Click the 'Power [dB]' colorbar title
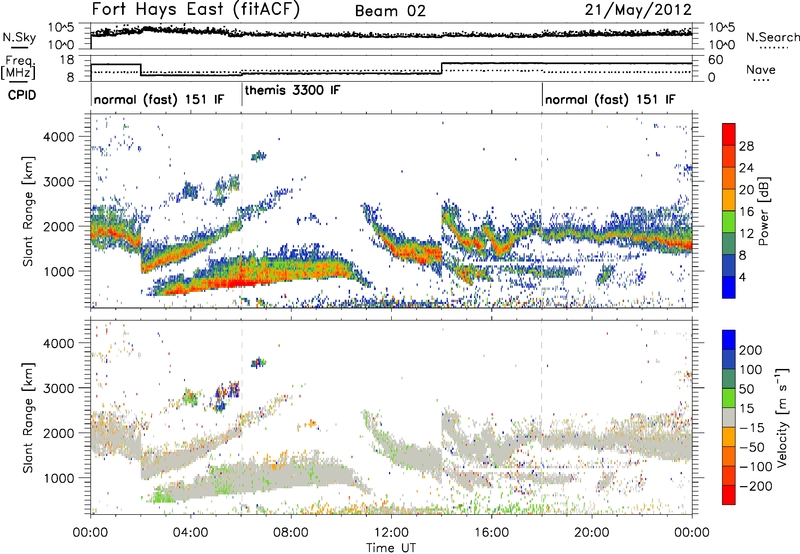The image size is (800, 554). (763, 211)
